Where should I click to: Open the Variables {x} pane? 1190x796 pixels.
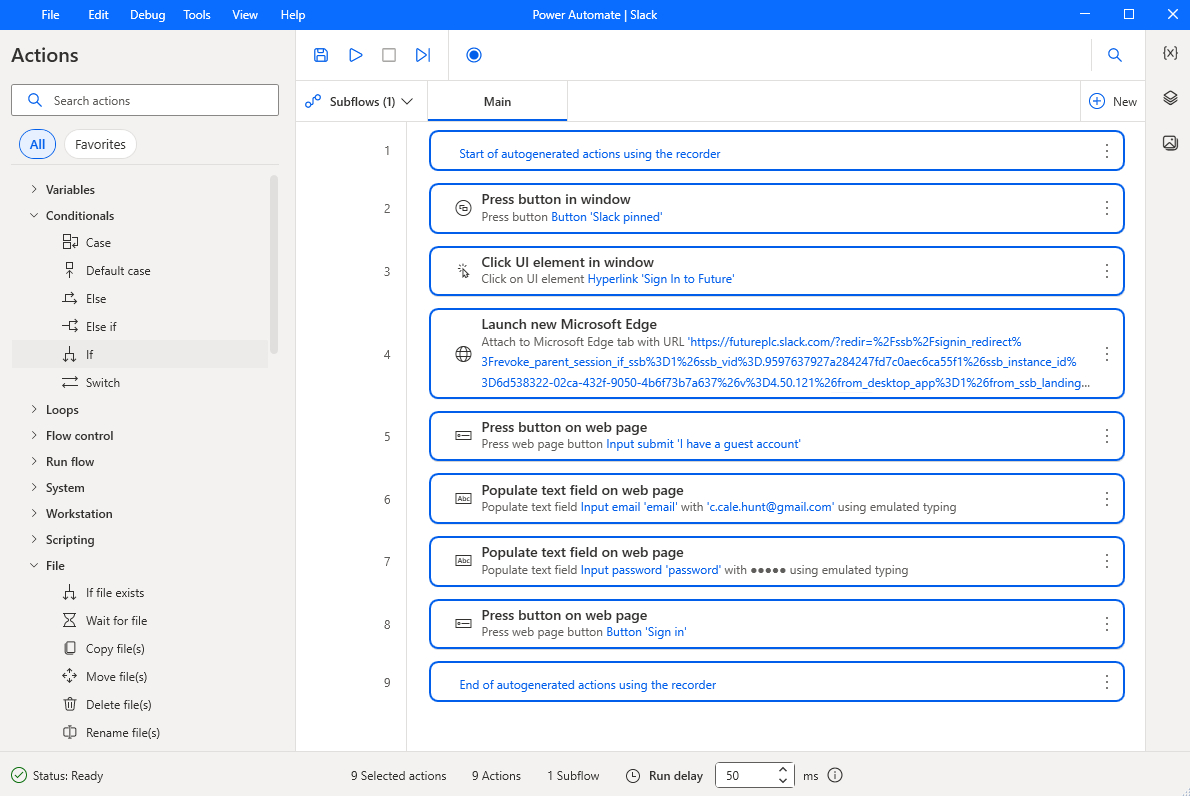coord(1170,52)
